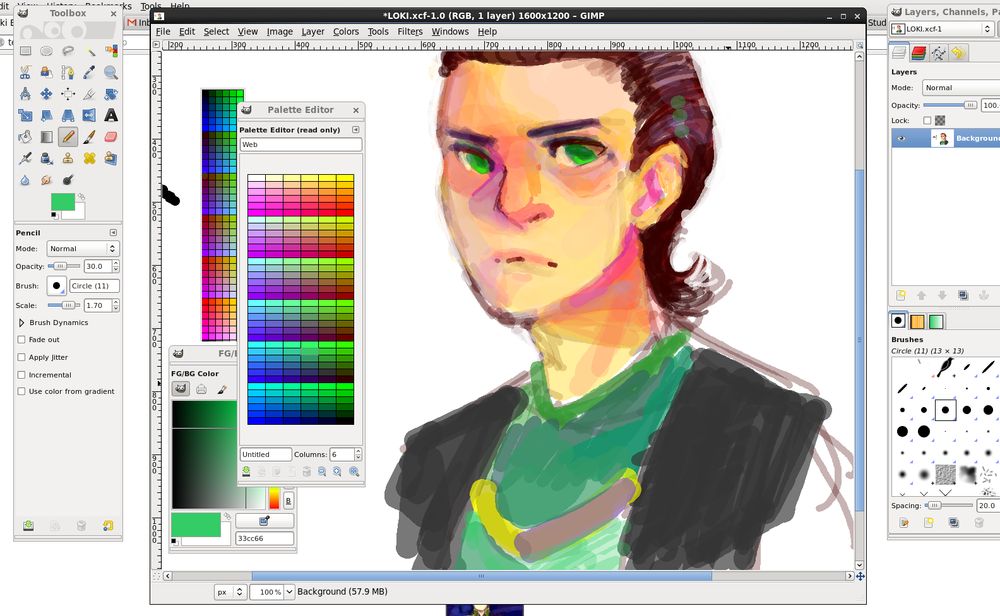This screenshot has height=616, width=1000.
Task: Select the Zoom magnifier tool
Action: (111, 73)
